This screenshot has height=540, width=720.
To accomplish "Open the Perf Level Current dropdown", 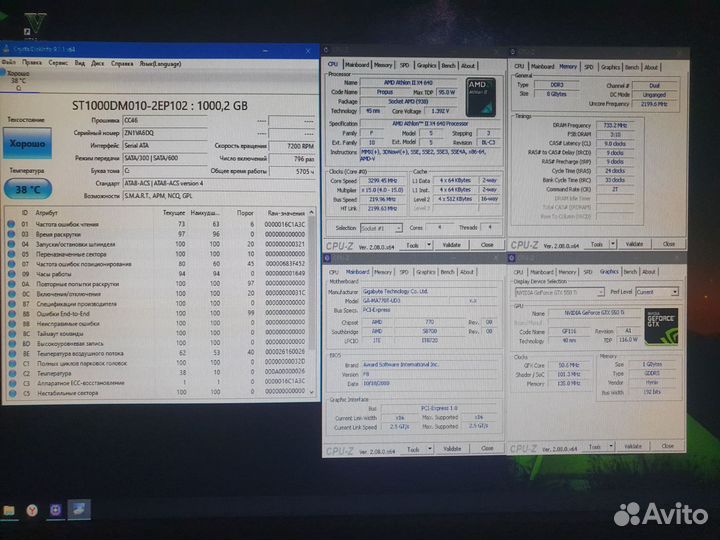I will [657, 292].
